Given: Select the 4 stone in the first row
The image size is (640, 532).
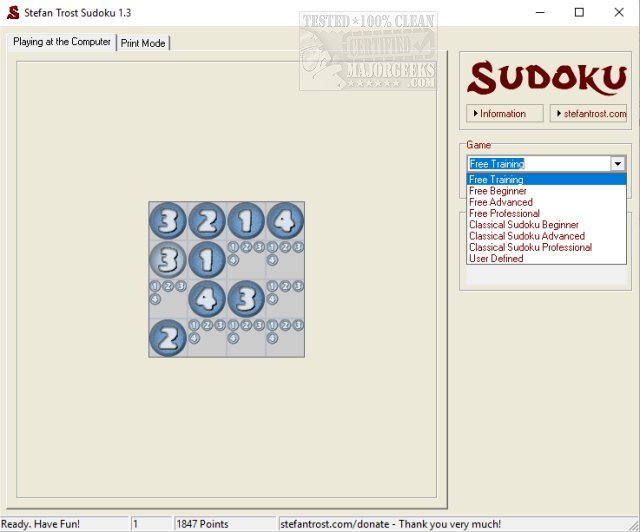Looking at the screenshot, I should coord(285,221).
